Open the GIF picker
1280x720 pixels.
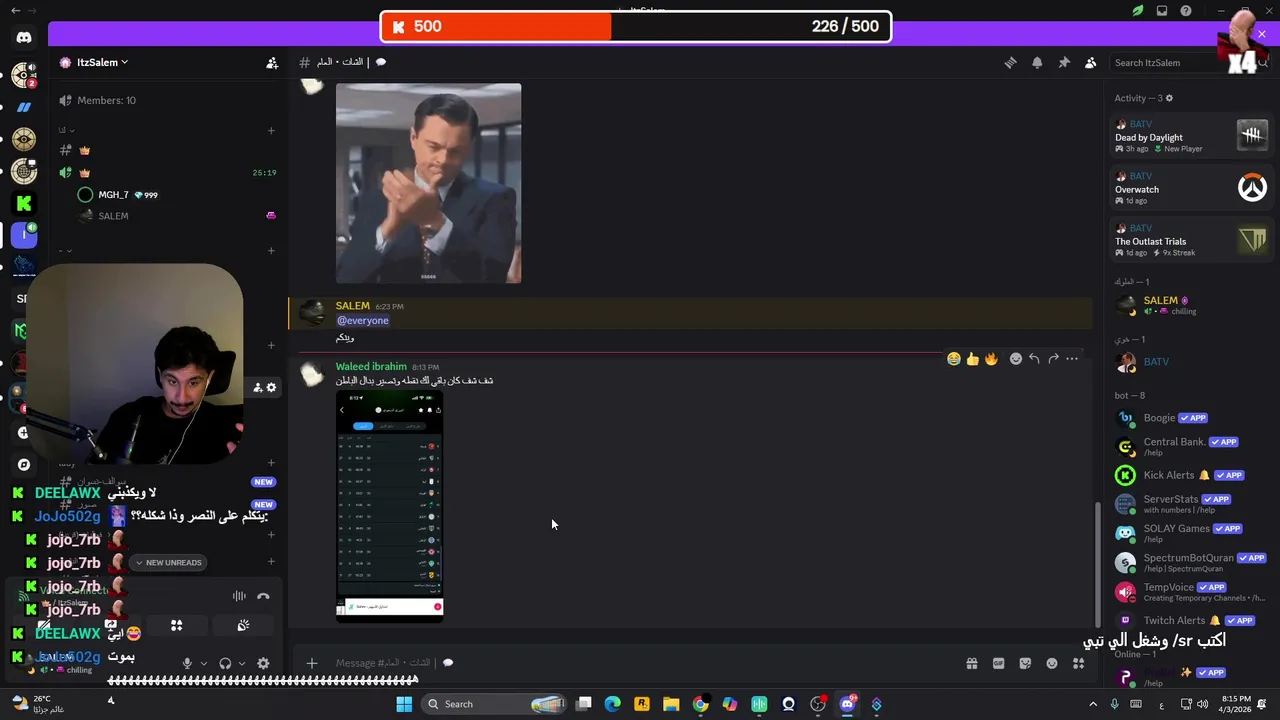click(x=998, y=663)
